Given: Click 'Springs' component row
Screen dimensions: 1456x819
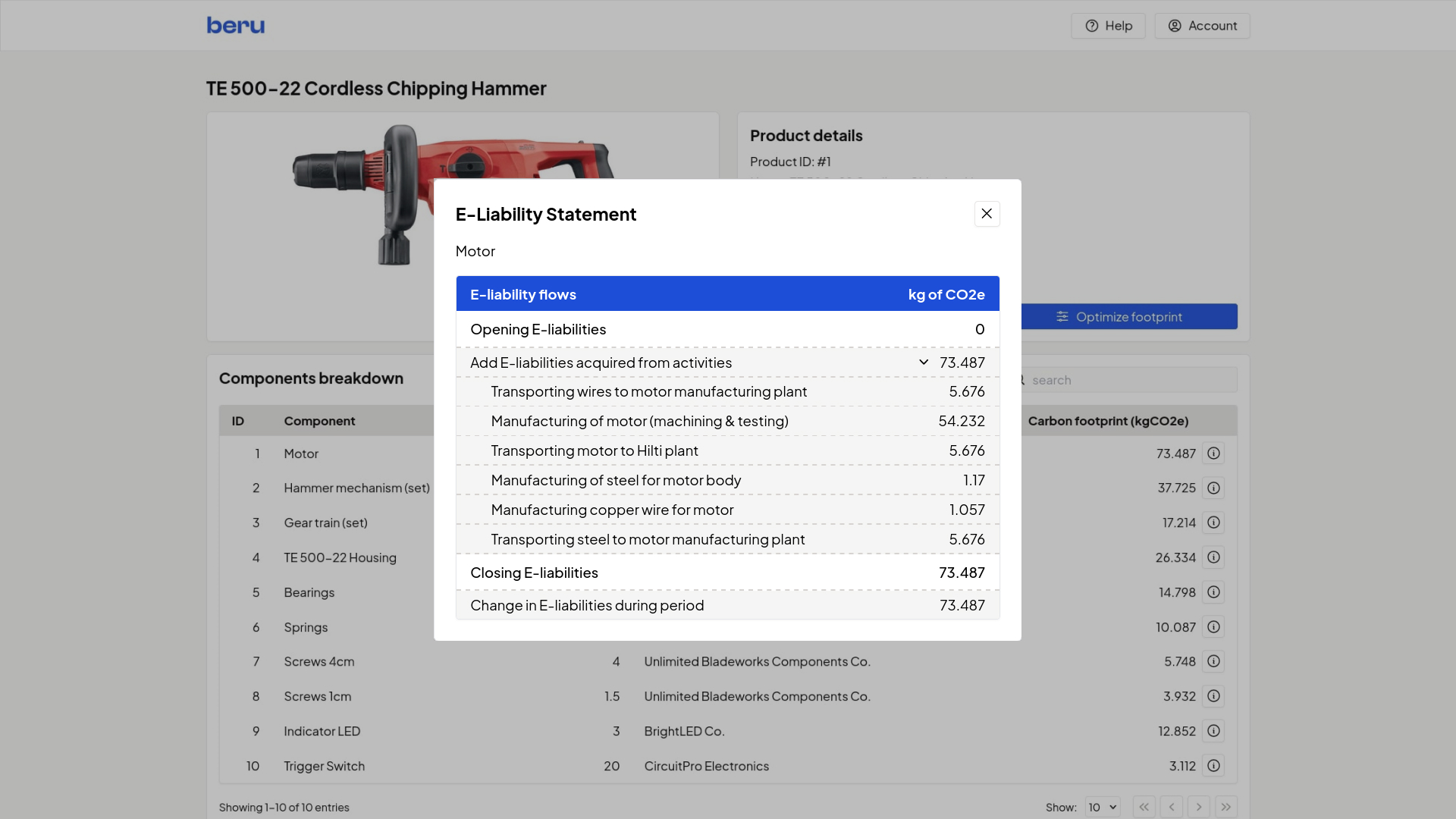Looking at the screenshot, I should pyautogui.click(x=306, y=627).
